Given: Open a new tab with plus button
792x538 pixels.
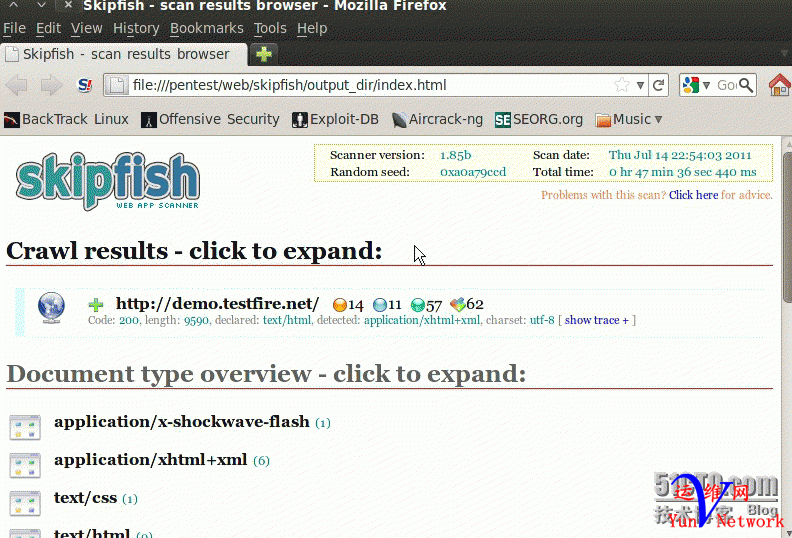Looking at the screenshot, I should pyautogui.click(x=264, y=54).
